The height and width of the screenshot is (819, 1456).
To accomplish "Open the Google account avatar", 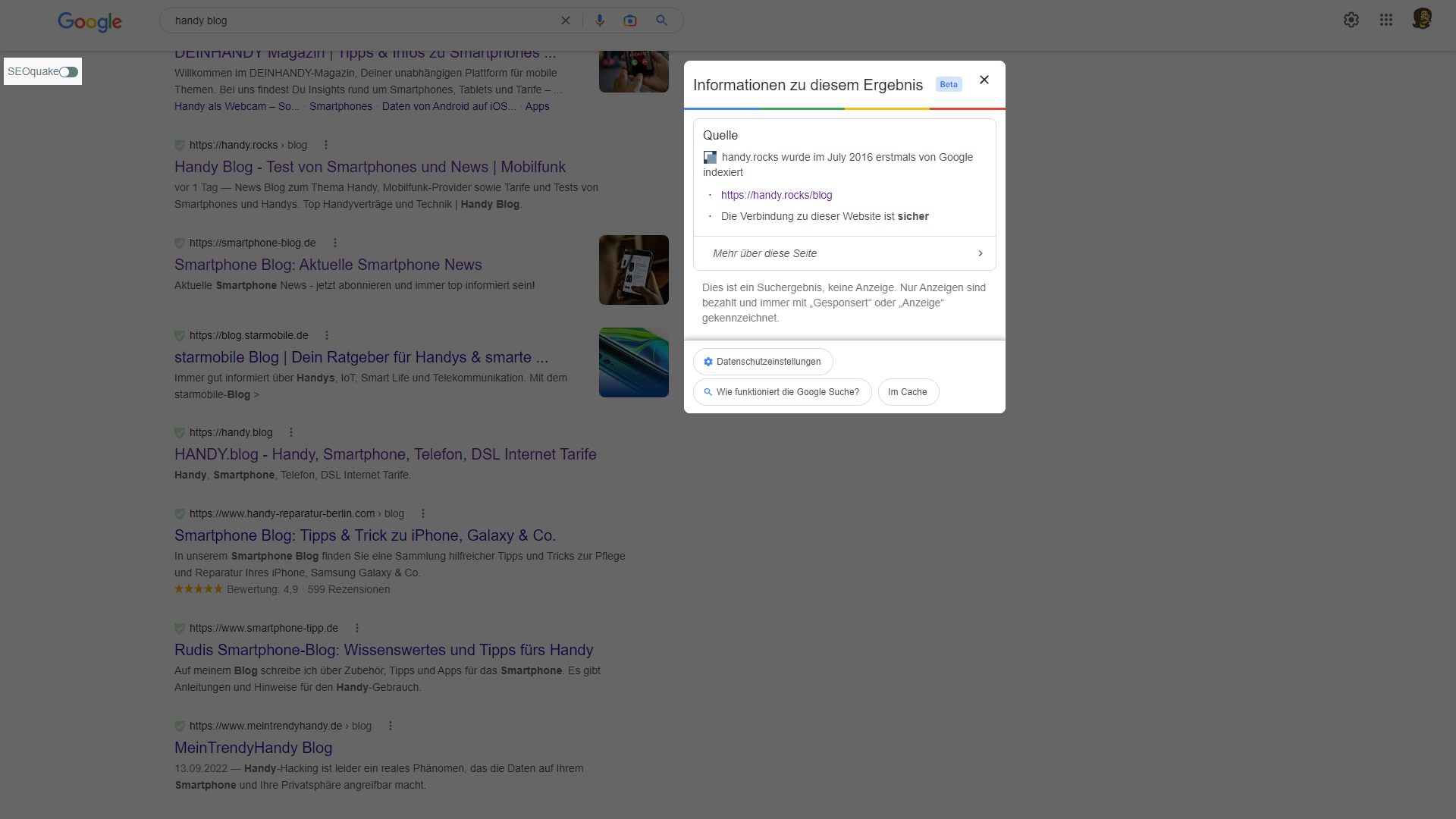I will click(1422, 19).
